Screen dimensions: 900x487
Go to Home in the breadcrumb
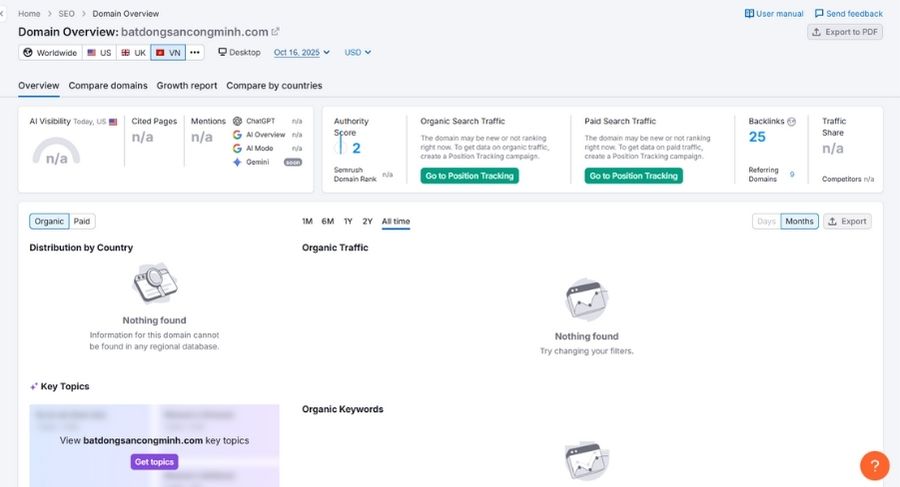29,13
